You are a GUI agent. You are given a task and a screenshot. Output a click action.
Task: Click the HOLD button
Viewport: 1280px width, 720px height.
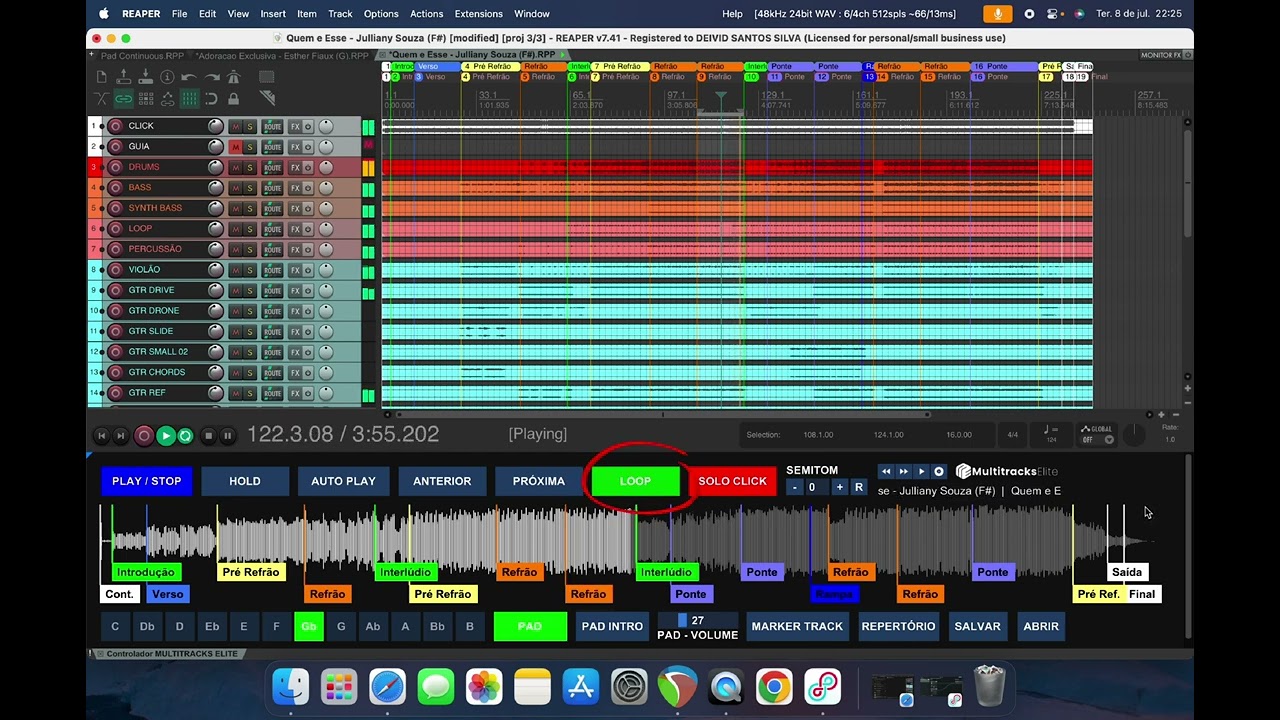(245, 481)
